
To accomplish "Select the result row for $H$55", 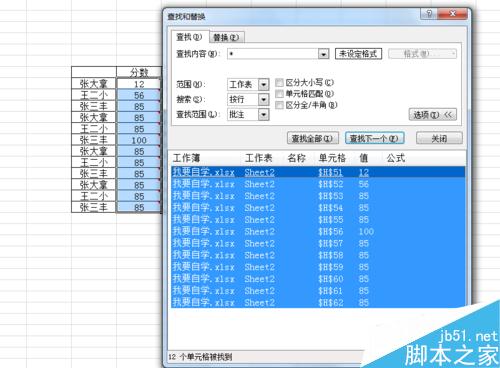I will tap(318, 220).
